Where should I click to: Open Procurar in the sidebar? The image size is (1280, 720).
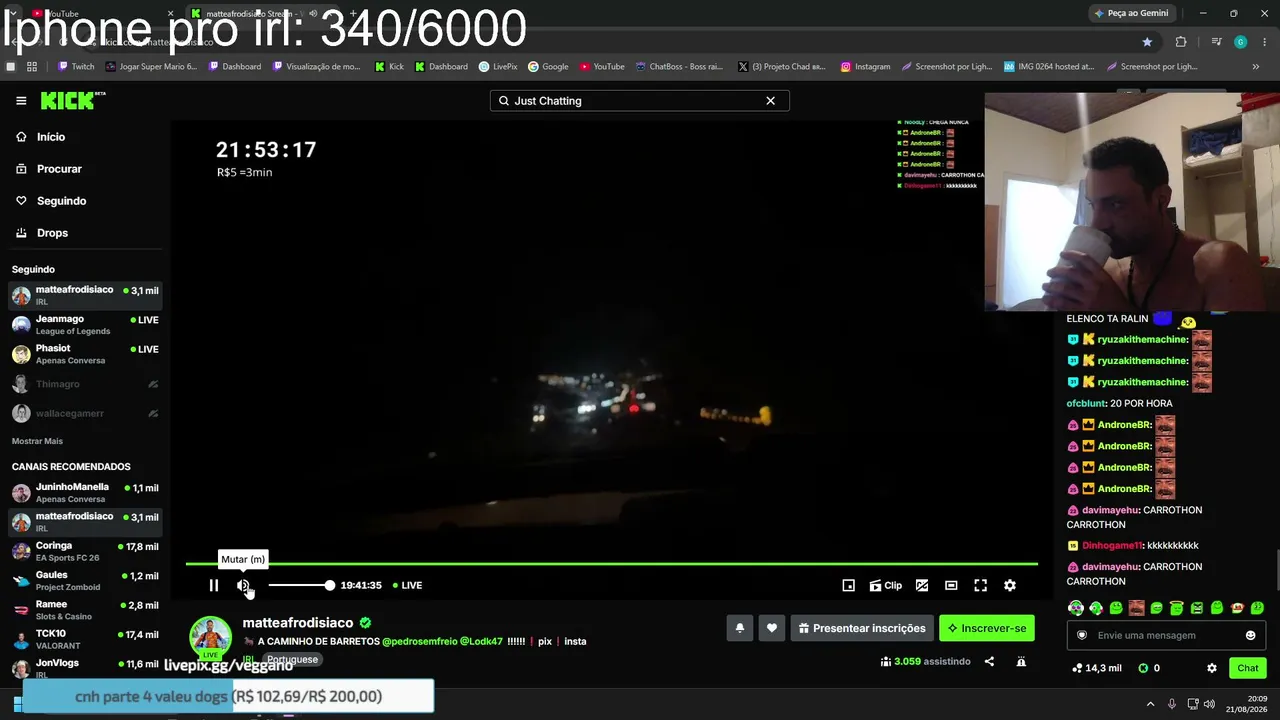59,169
